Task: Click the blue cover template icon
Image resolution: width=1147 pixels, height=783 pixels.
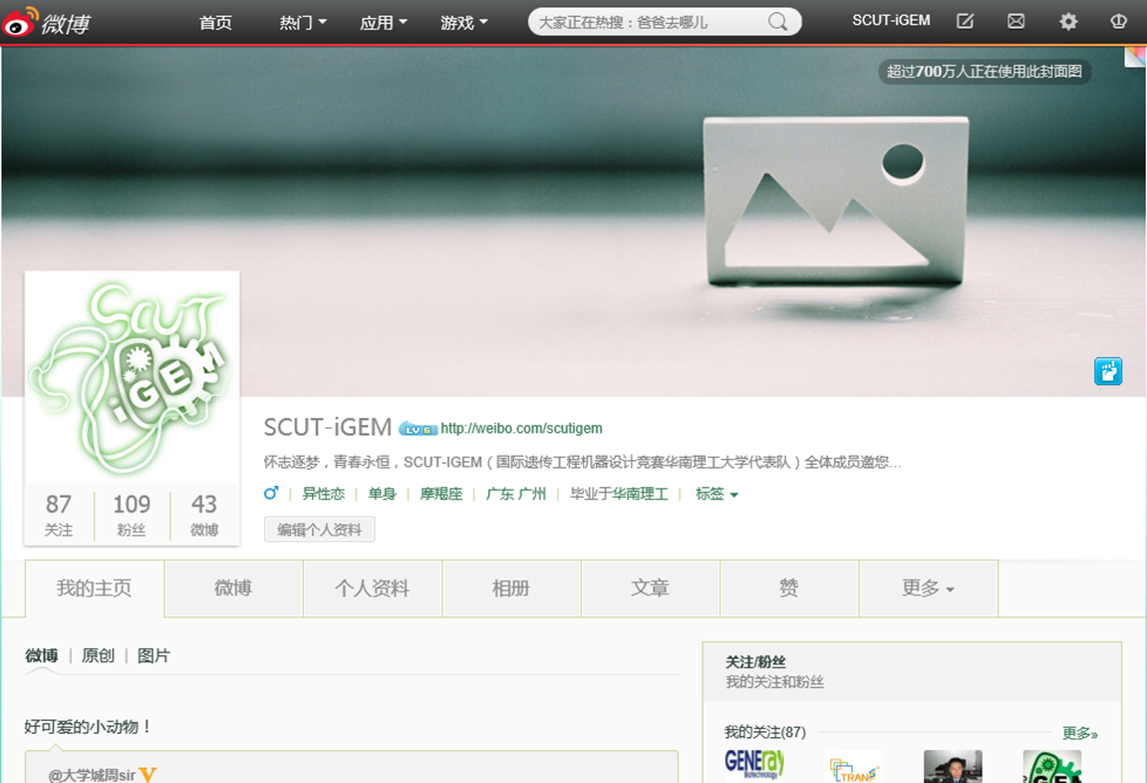Action: [1108, 371]
